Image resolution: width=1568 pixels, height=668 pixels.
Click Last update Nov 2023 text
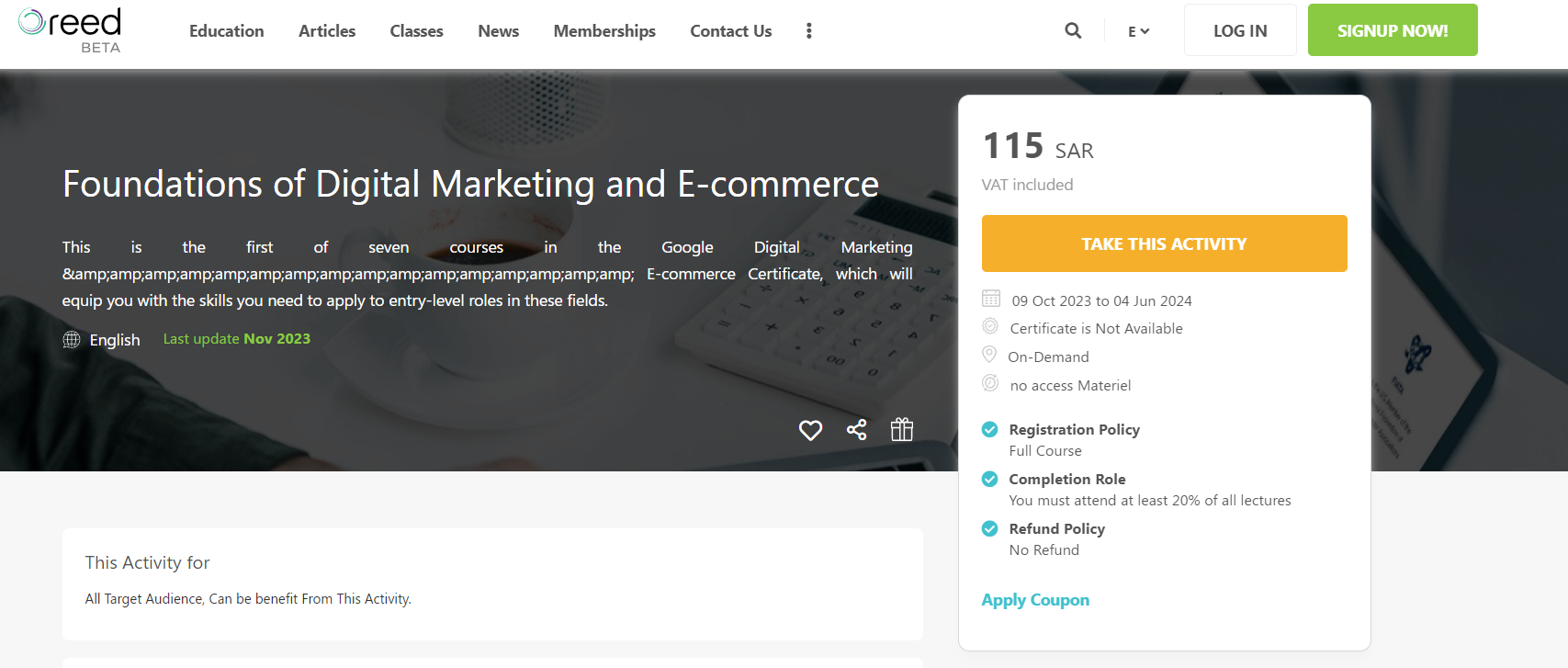tap(237, 339)
